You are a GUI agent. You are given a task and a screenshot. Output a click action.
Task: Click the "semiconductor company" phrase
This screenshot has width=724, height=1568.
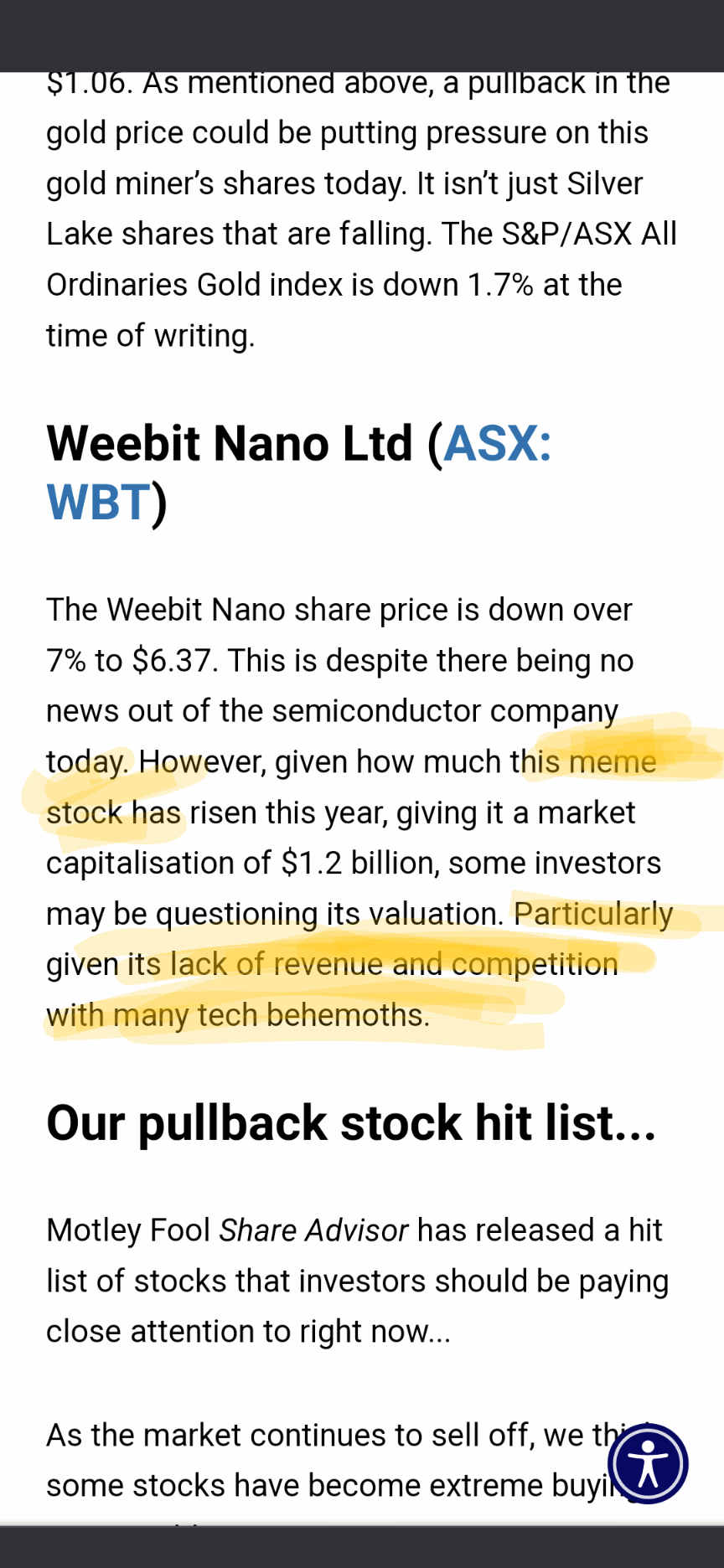click(445, 711)
